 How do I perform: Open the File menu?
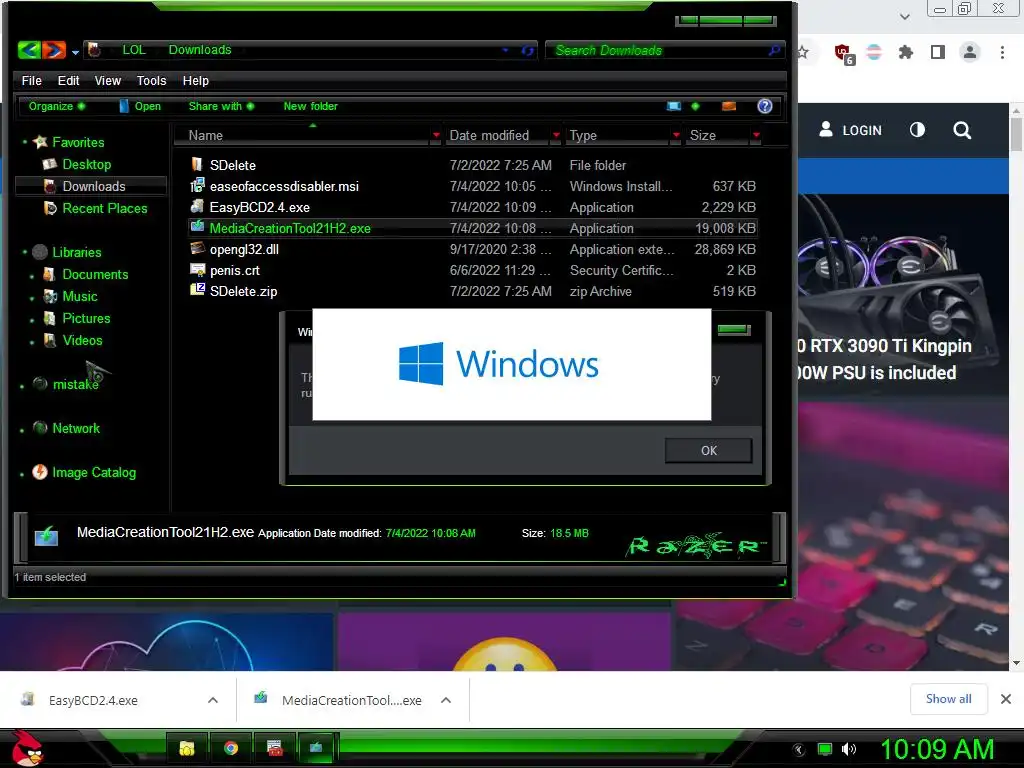pyautogui.click(x=31, y=80)
